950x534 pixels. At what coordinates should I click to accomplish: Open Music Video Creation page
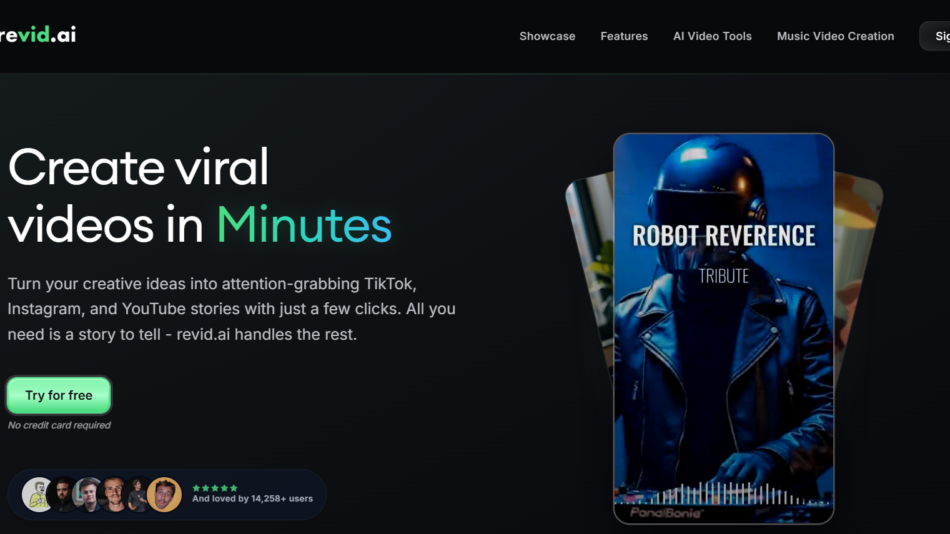pyautogui.click(x=835, y=36)
